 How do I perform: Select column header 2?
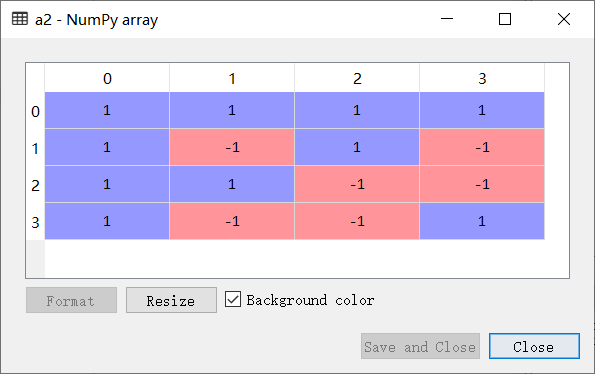coord(357,78)
